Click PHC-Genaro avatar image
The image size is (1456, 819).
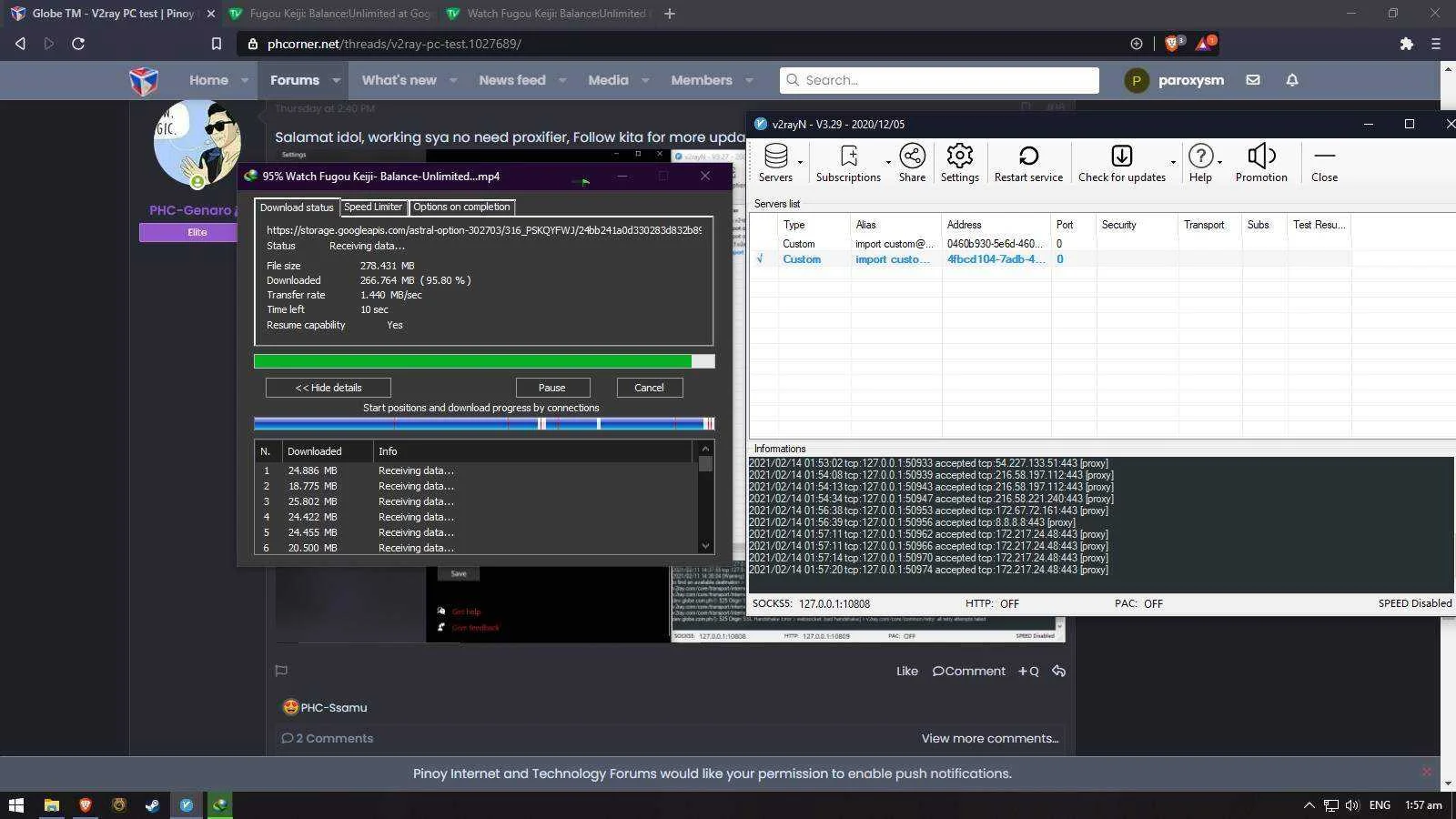click(x=197, y=145)
